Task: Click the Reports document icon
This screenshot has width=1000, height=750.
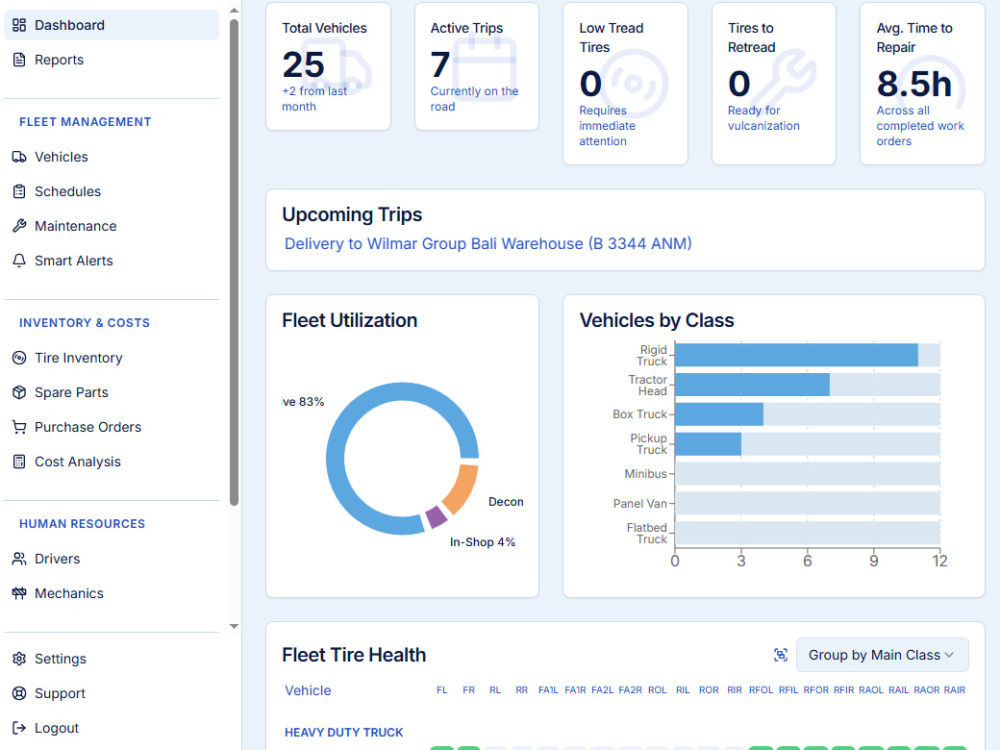Action: pyautogui.click(x=19, y=59)
